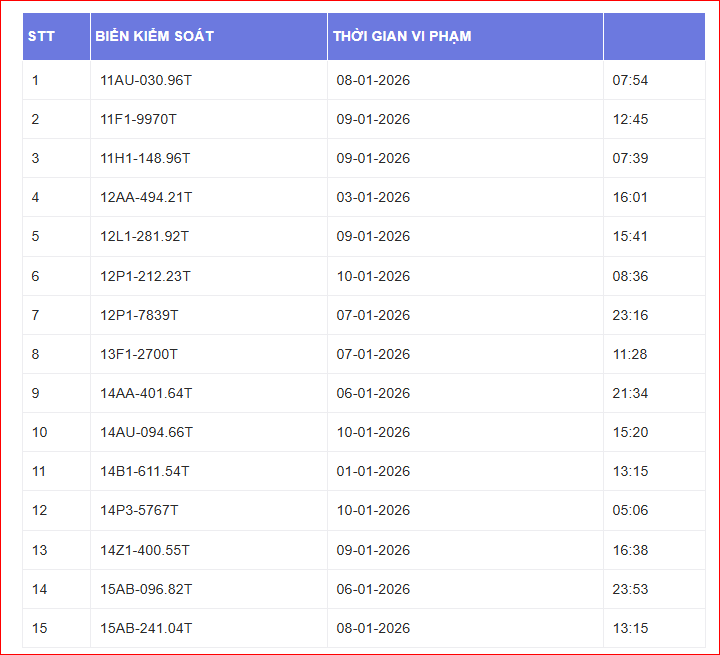Select plate 11H1-148.96T in row 3
The image size is (720, 655).
tap(145, 158)
